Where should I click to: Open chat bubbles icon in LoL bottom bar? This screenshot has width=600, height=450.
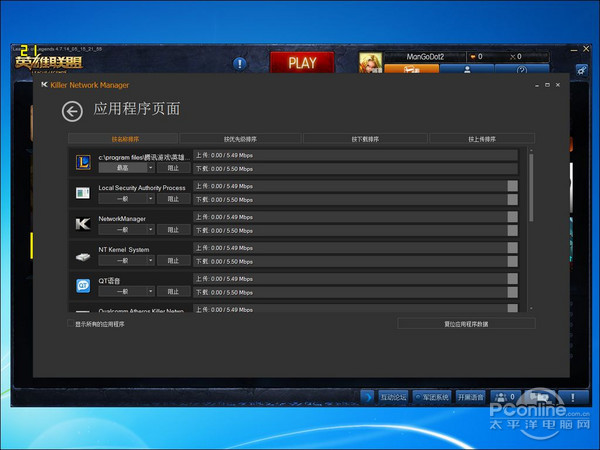[x=539, y=397]
